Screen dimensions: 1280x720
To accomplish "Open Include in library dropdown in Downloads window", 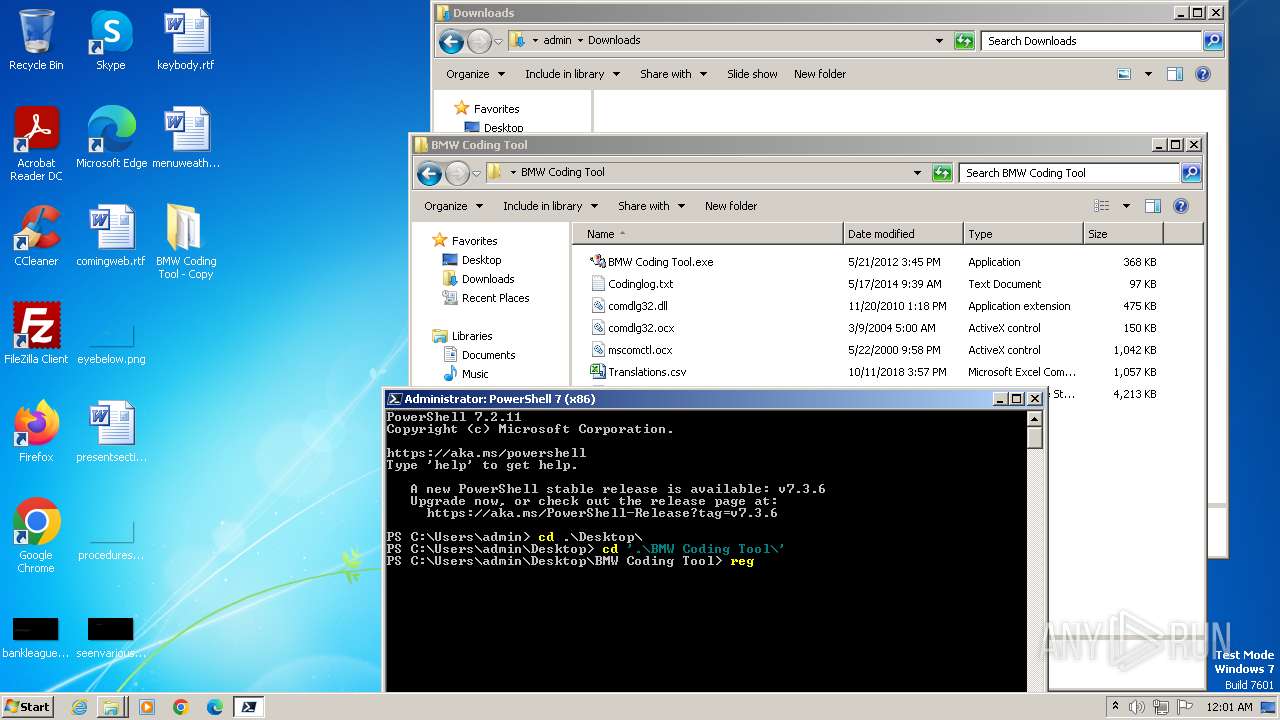I will coord(572,74).
